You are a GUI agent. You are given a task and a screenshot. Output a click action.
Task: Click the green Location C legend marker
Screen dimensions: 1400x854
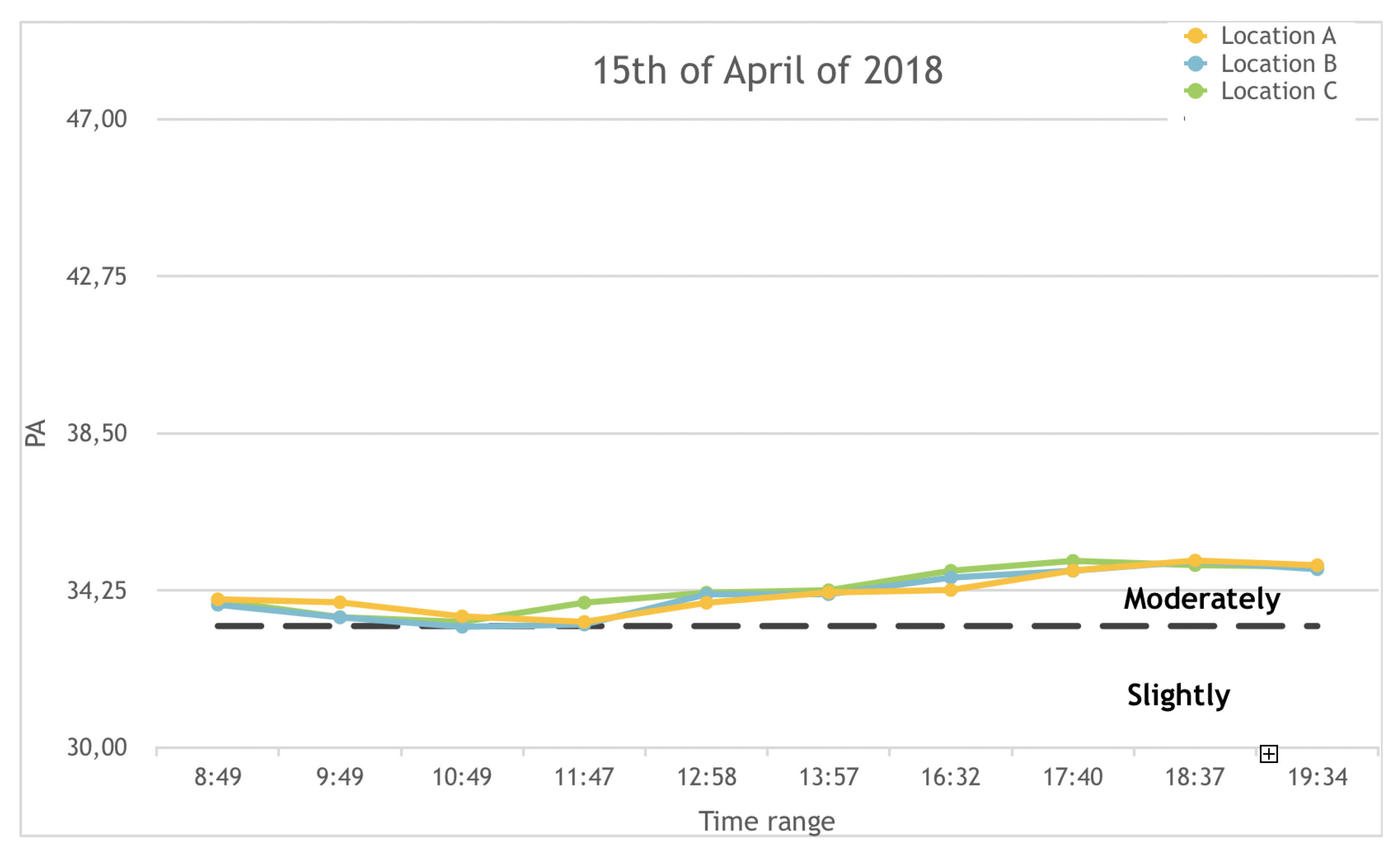click(1195, 91)
